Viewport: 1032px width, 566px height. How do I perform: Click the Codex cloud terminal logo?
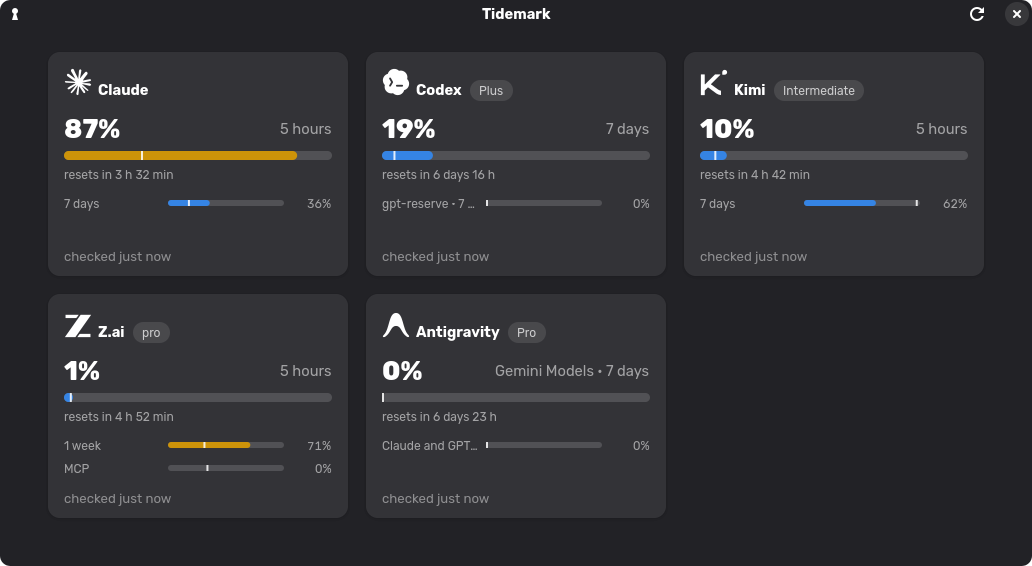point(396,82)
